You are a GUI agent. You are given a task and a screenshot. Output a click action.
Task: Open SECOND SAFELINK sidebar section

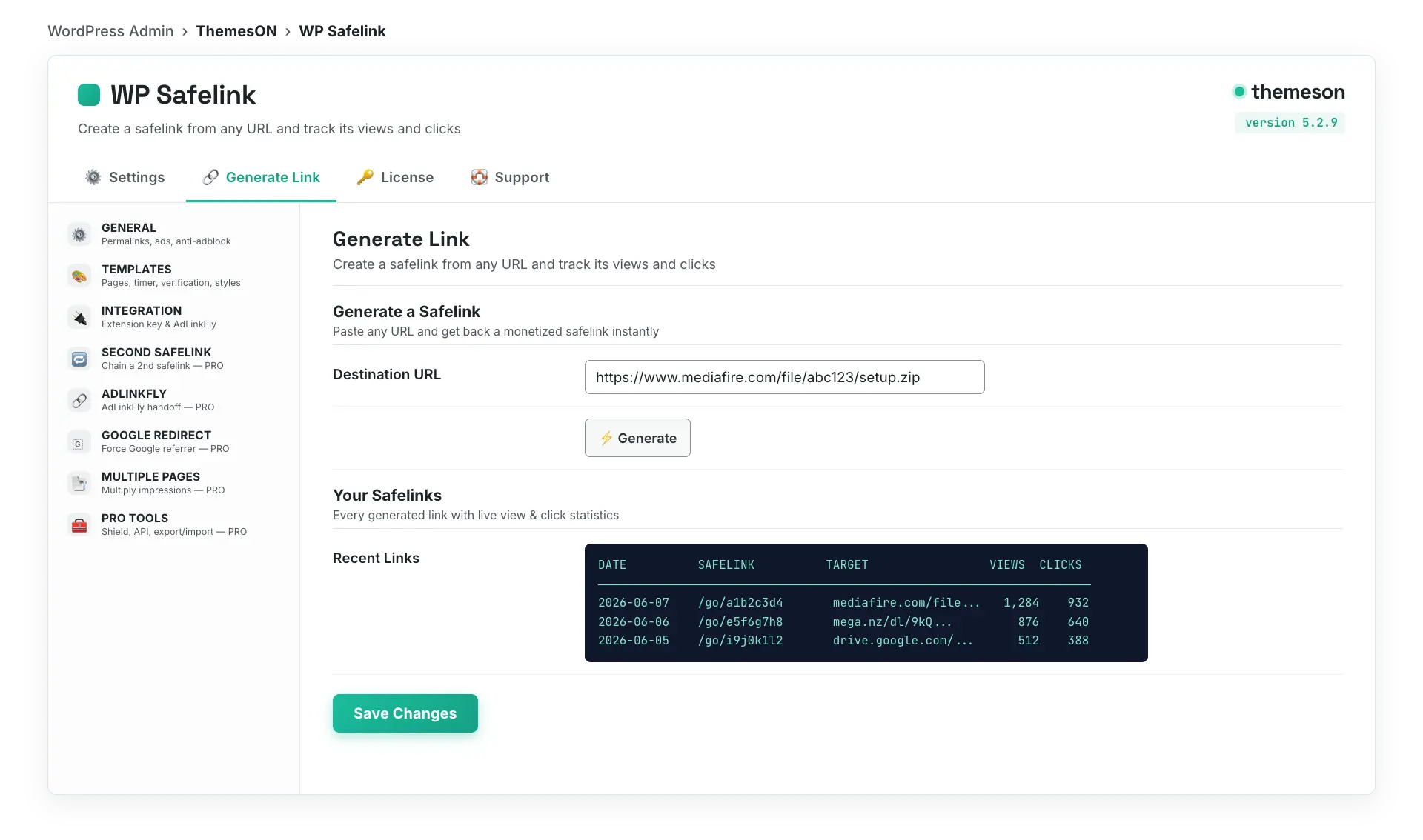point(173,359)
